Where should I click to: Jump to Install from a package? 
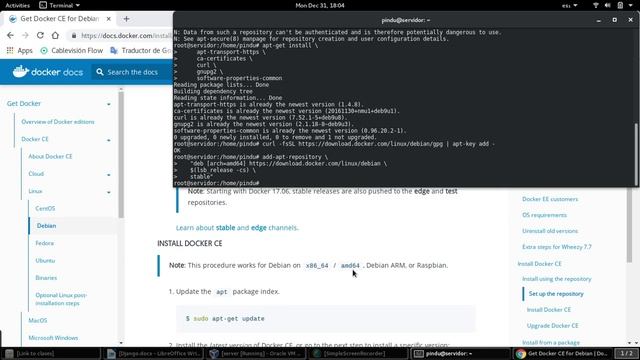(x=551, y=342)
